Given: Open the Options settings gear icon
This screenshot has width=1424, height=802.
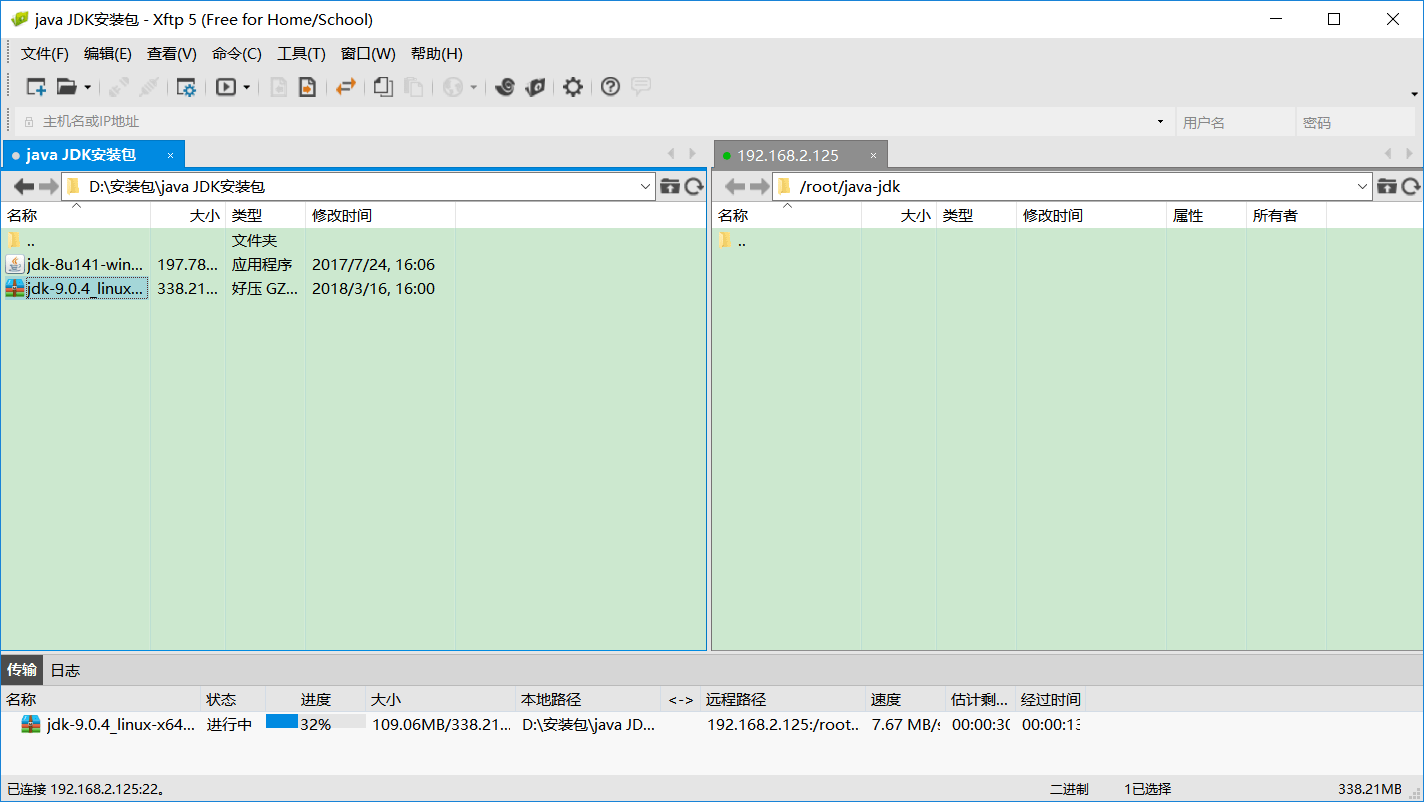Looking at the screenshot, I should point(572,87).
